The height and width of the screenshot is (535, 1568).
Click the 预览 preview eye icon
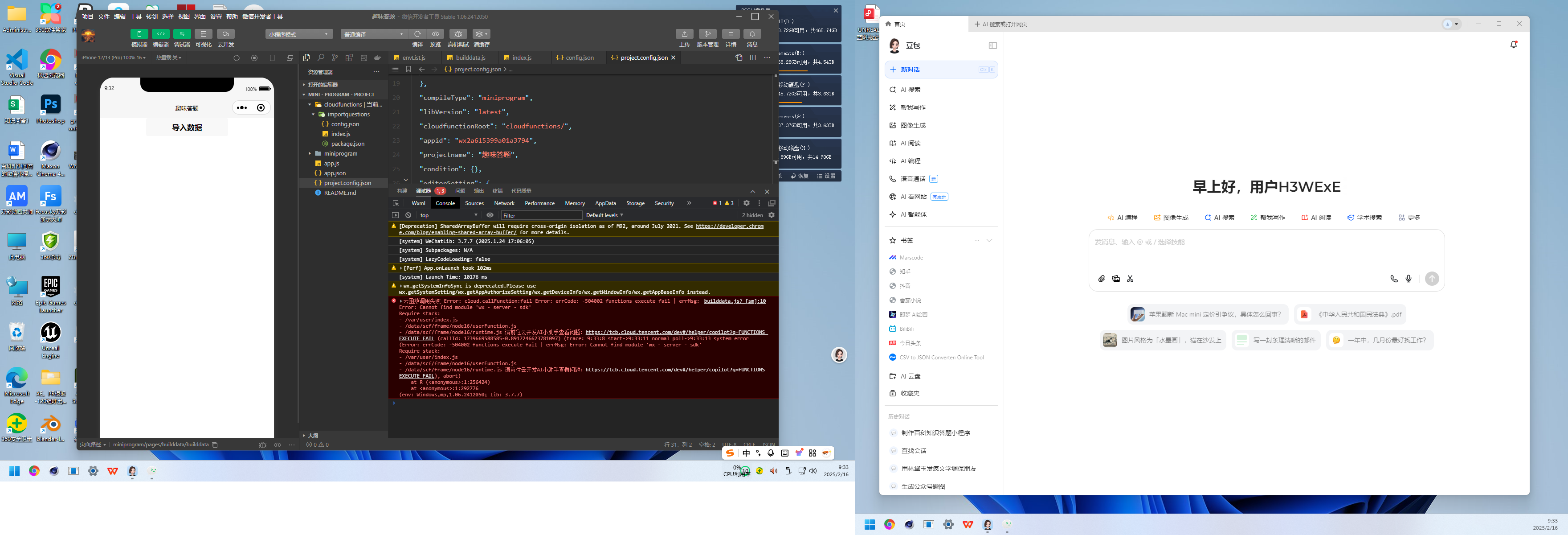[x=435, y=34]
